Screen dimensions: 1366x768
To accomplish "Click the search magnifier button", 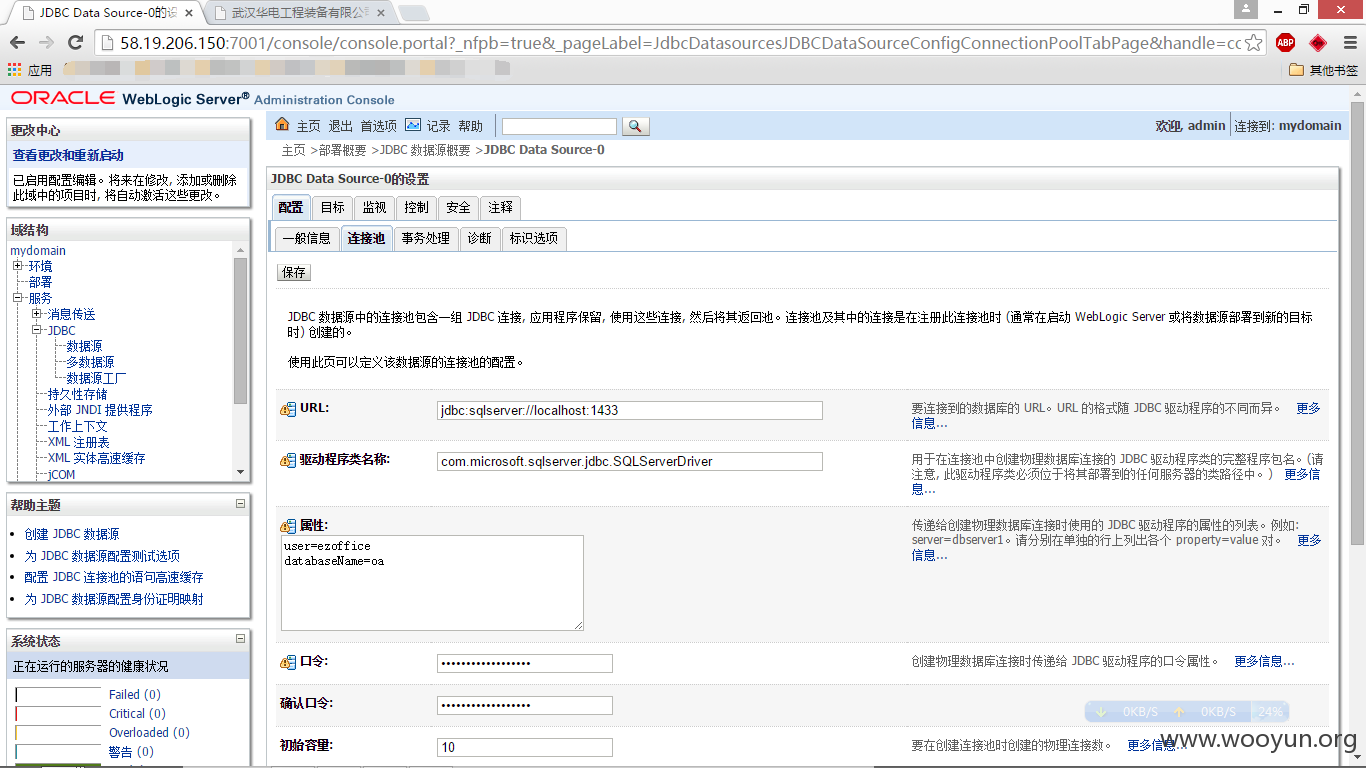I will point(636,126).
